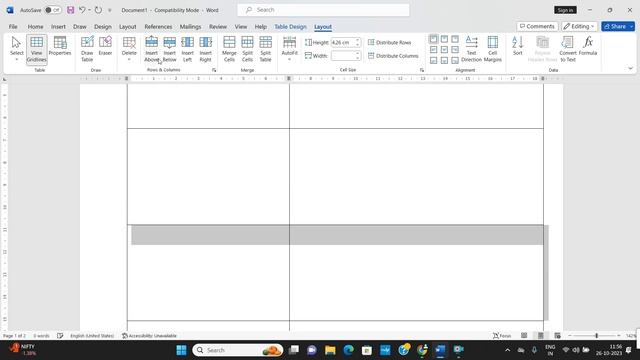Toggle View Gridlines
The height and width of the screenshot is (360, 640).
(36, 49)
